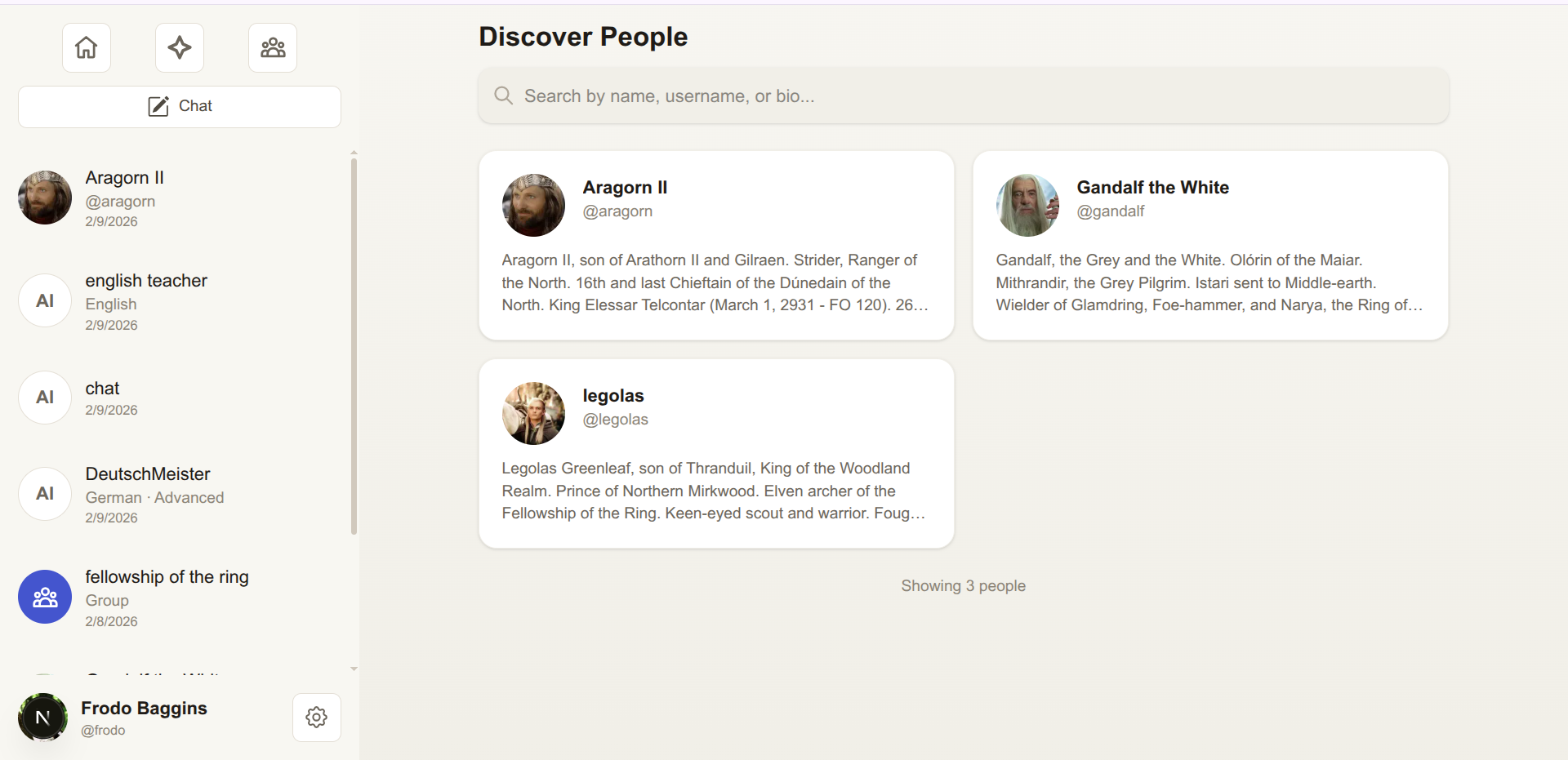Click the english teacher AI avatar
This screenshot has height=760, width=1568.
(x=45, y=300)
